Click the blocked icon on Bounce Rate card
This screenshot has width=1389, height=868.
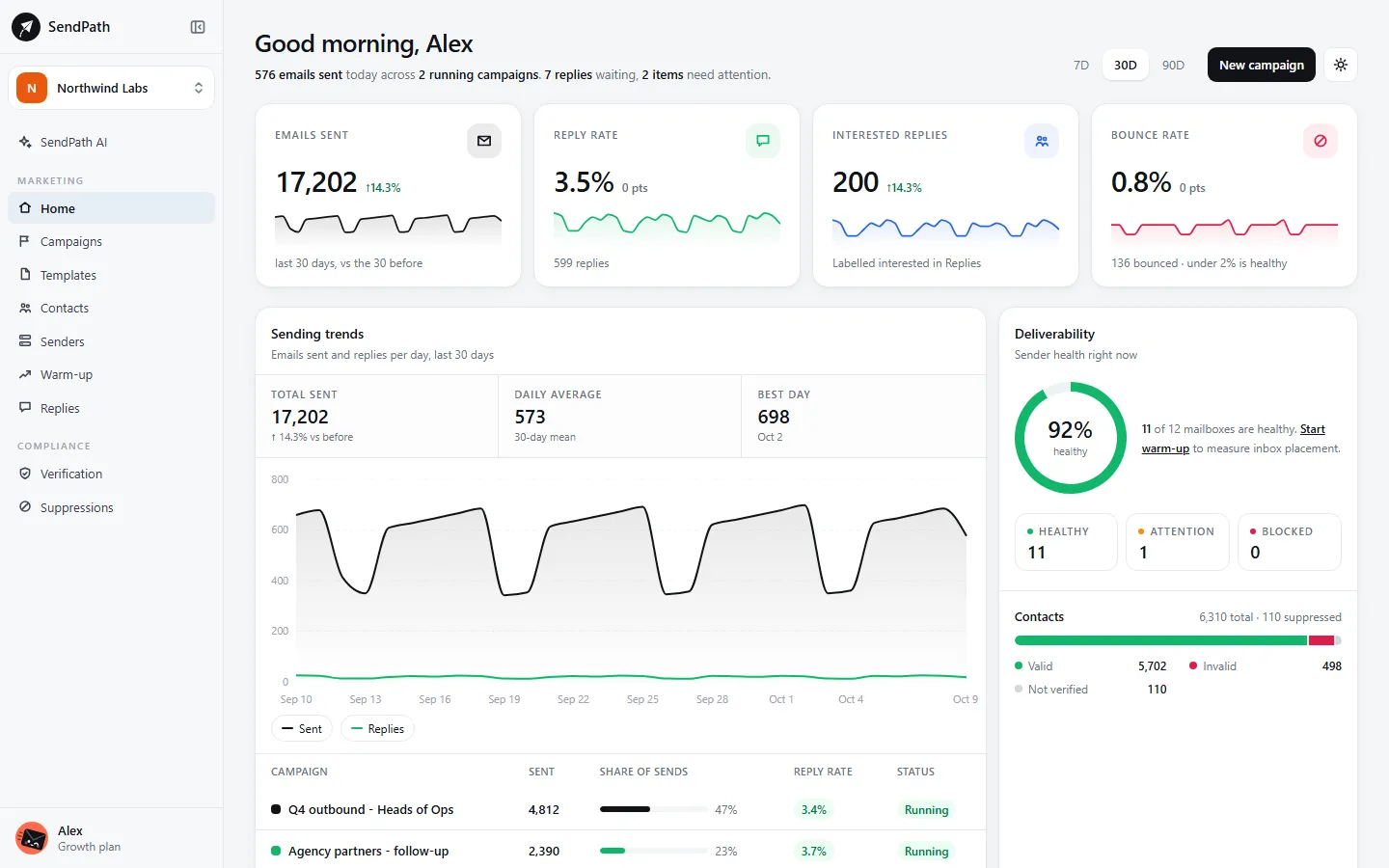point(1321,141)
